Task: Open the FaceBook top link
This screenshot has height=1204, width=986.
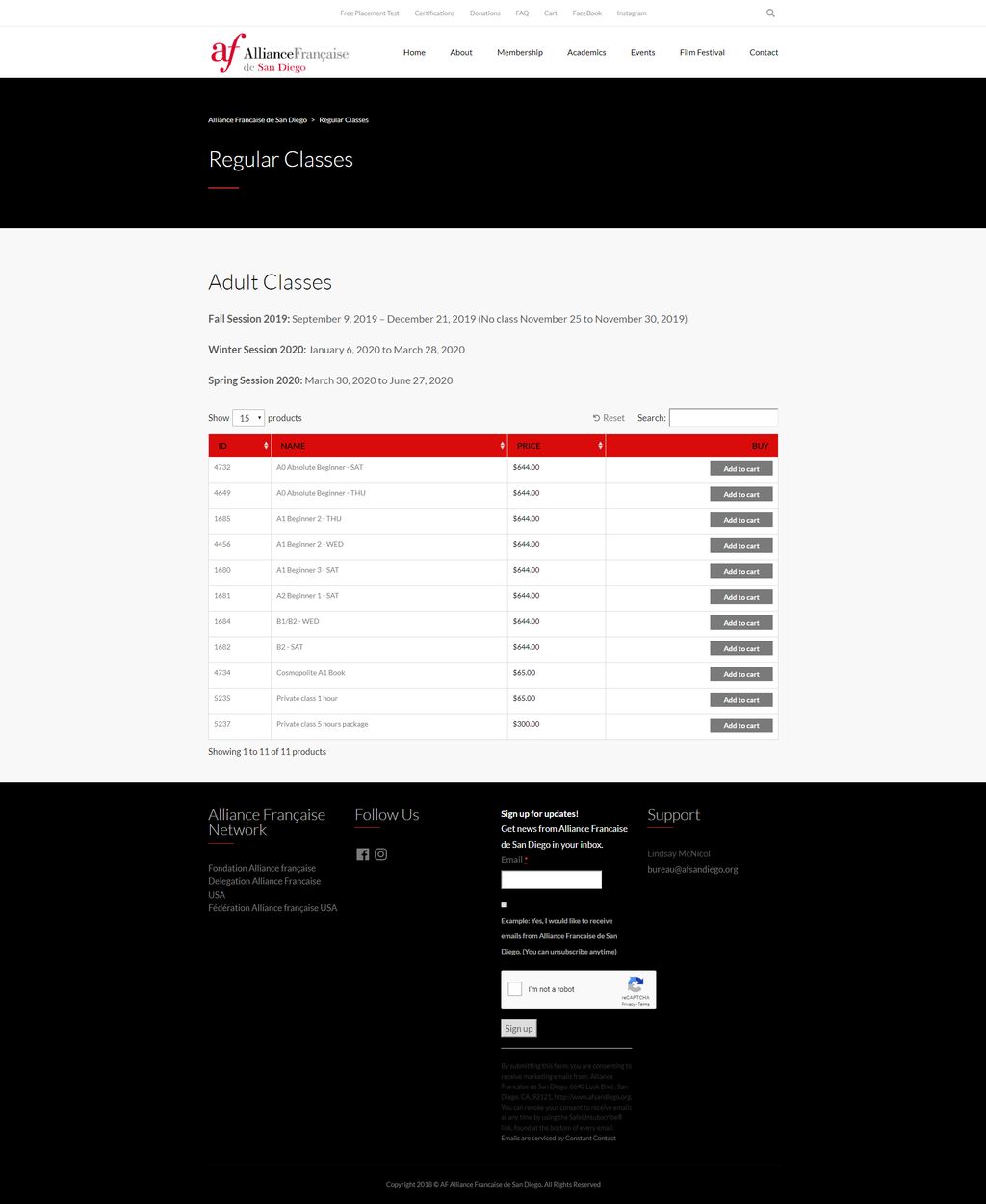Action: click(587, 13)
